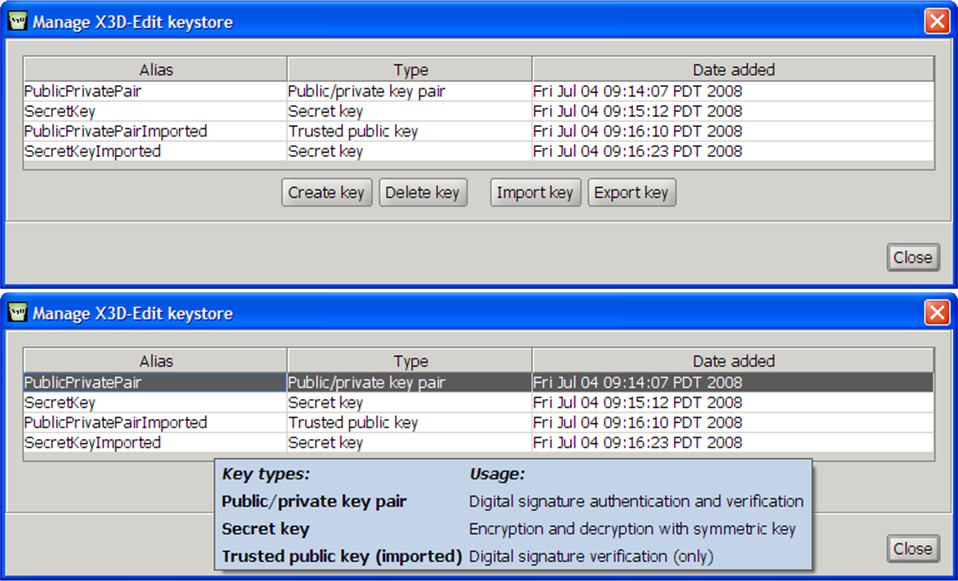Sort by the Type column header in the upper table
This screenshot has height=581, width=958.
pos(410,70)
